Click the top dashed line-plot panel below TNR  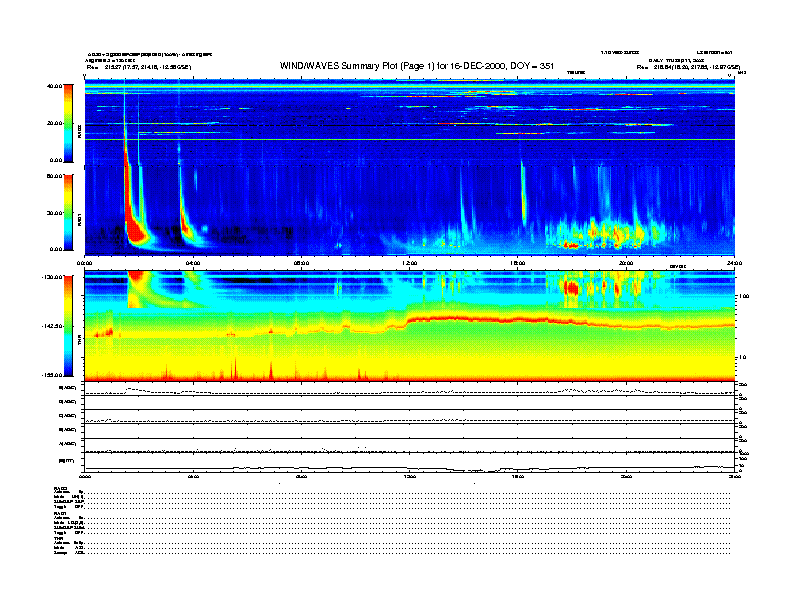click(x=409, y=388)
